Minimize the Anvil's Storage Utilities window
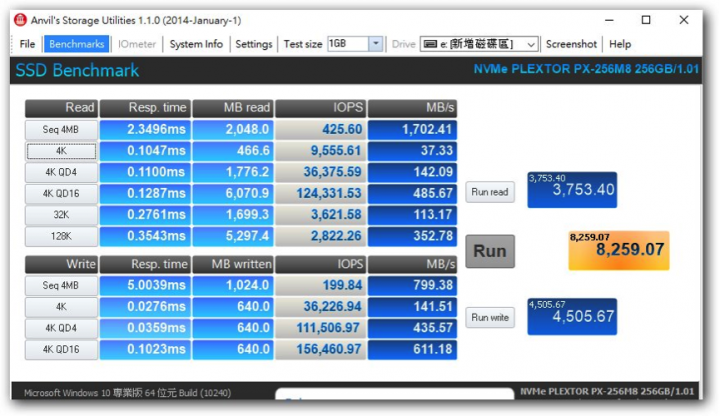Screen dimensions: 720x416 coord(609,20)
